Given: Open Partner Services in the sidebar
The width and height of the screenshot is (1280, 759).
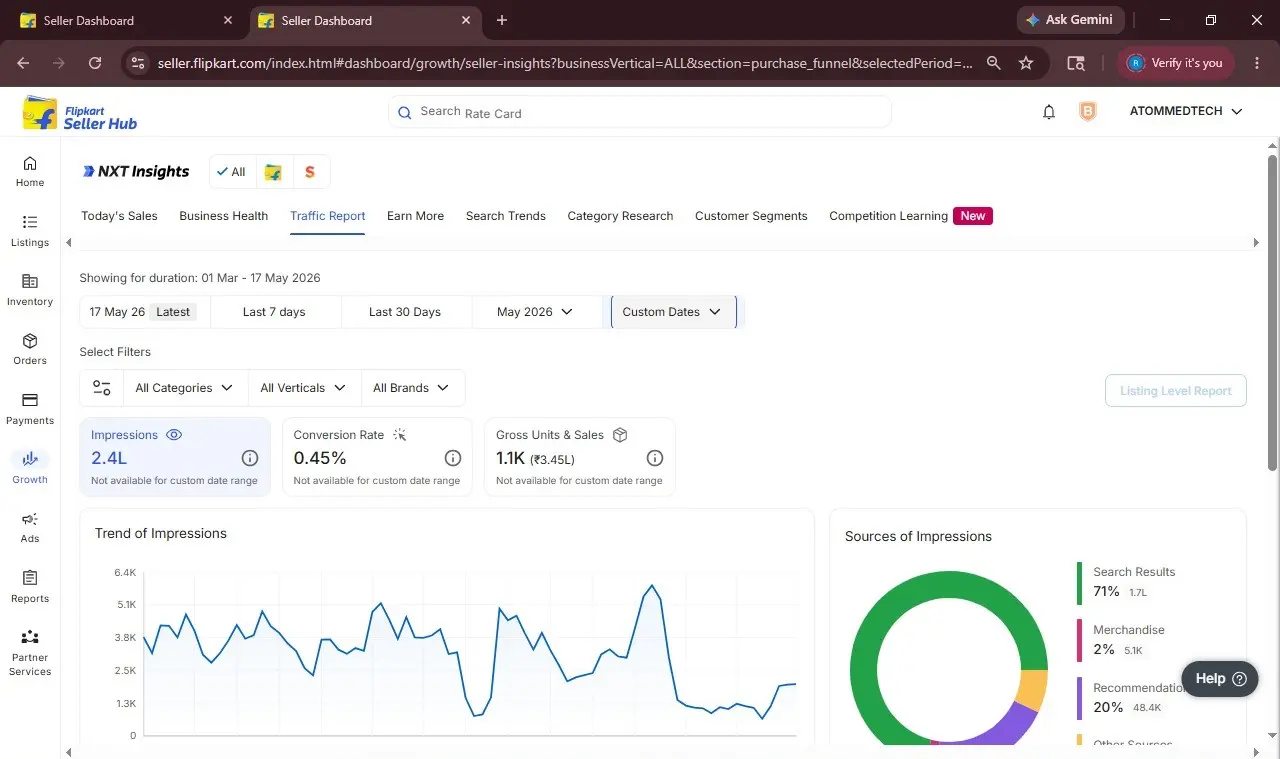Looking at the screenshot, I should pos(30,653).
